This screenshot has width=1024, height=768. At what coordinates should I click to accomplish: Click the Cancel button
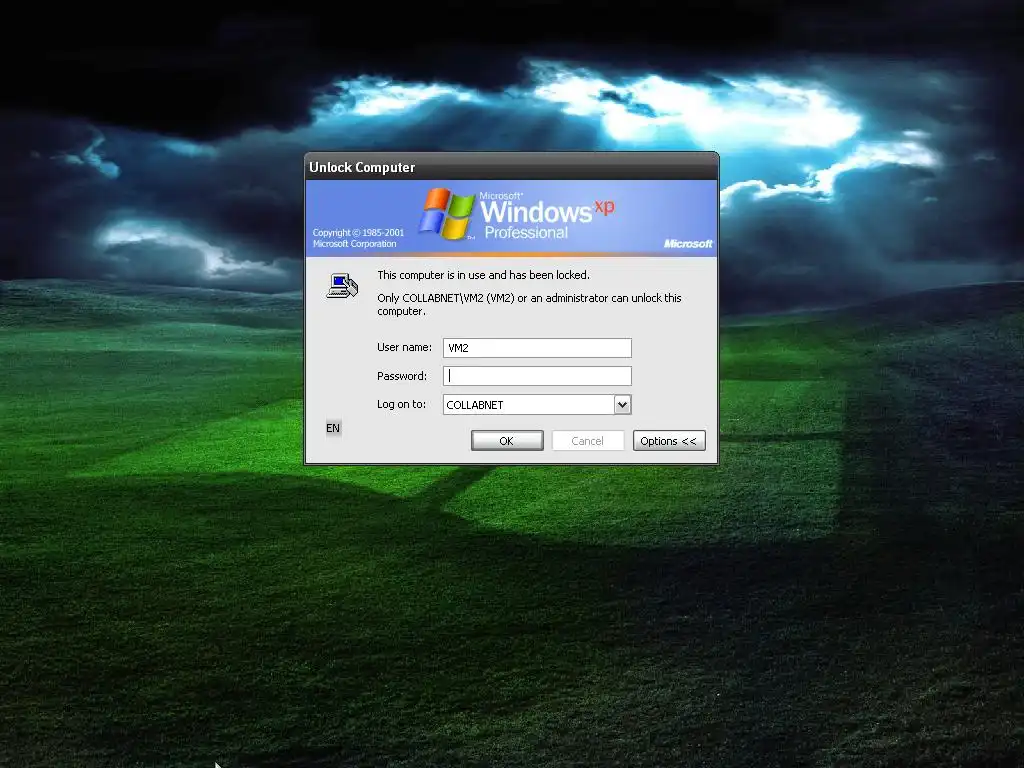click(x=587, y=441)
